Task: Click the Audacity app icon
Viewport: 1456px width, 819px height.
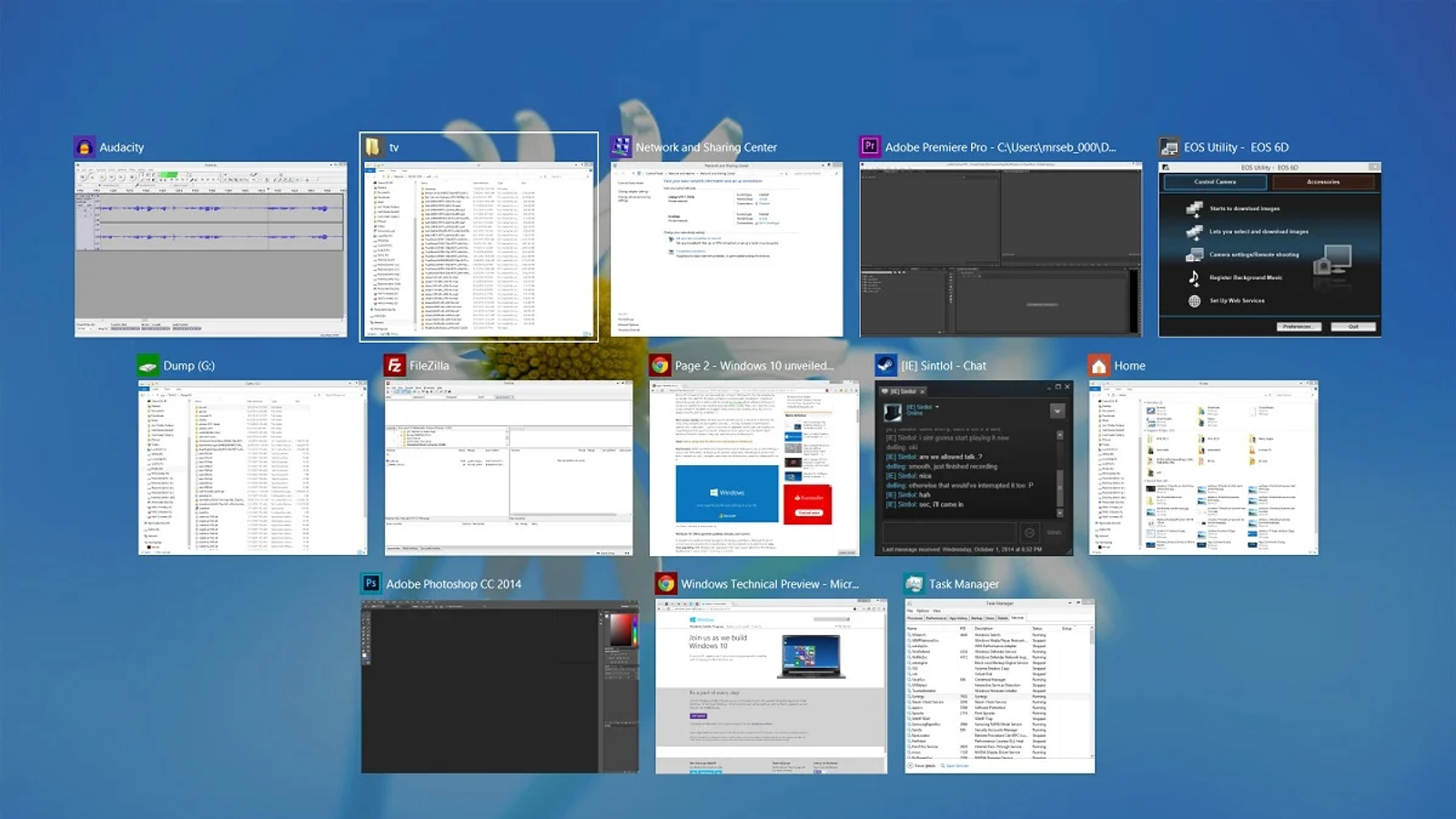Action: pyautogui.click(x=85, y=147)
